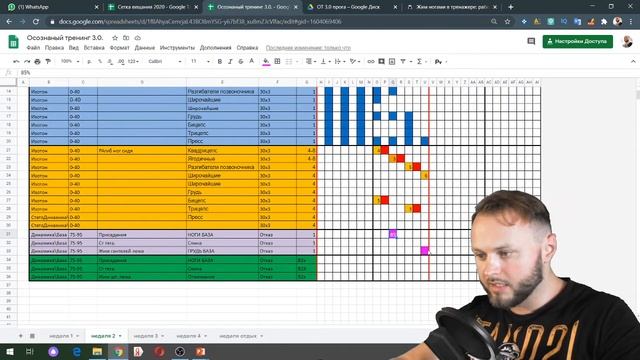
Task: Open the Файл menu
Action: coord(33,48)
